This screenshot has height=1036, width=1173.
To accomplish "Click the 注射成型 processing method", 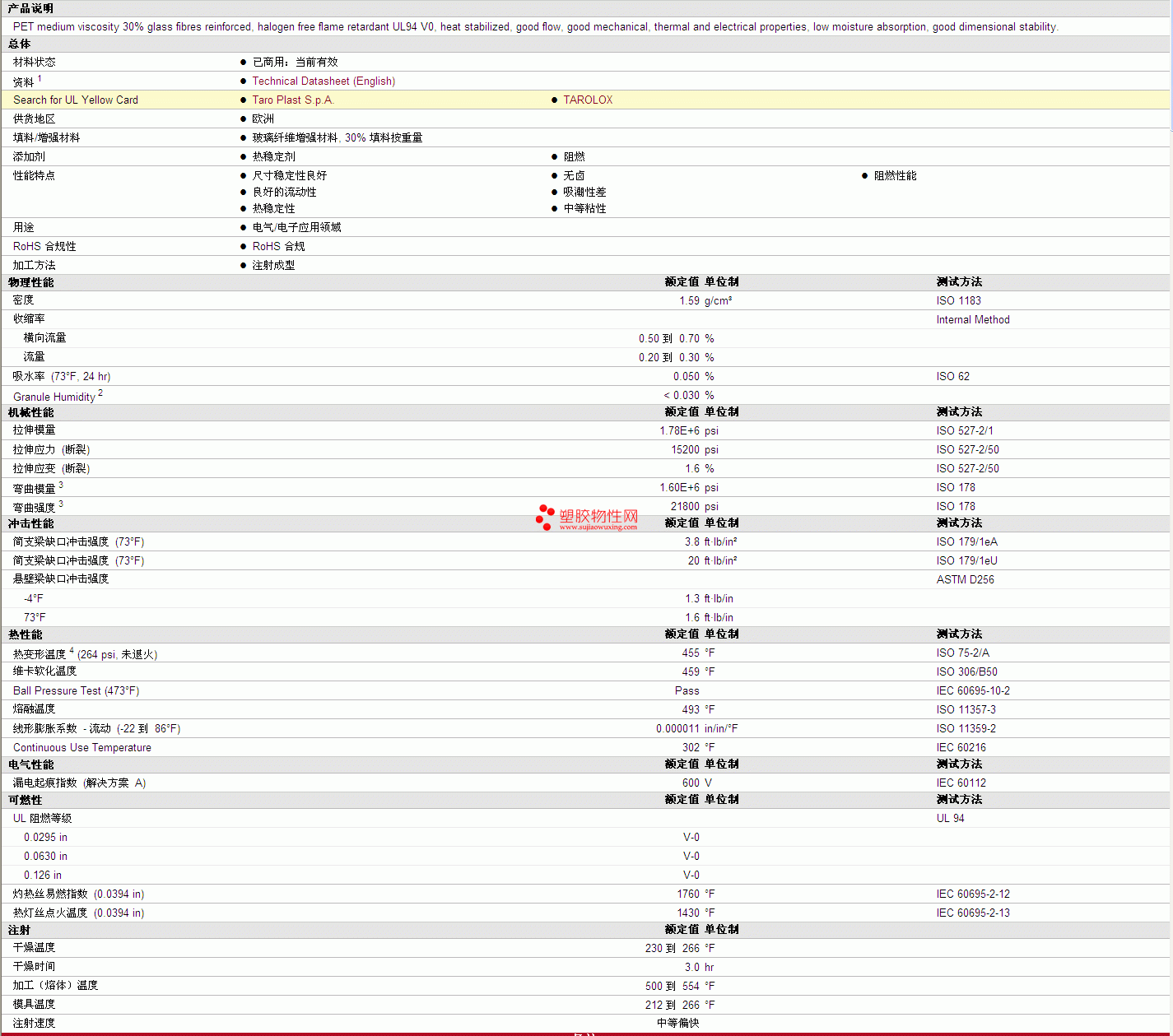I will coord(273,265).
